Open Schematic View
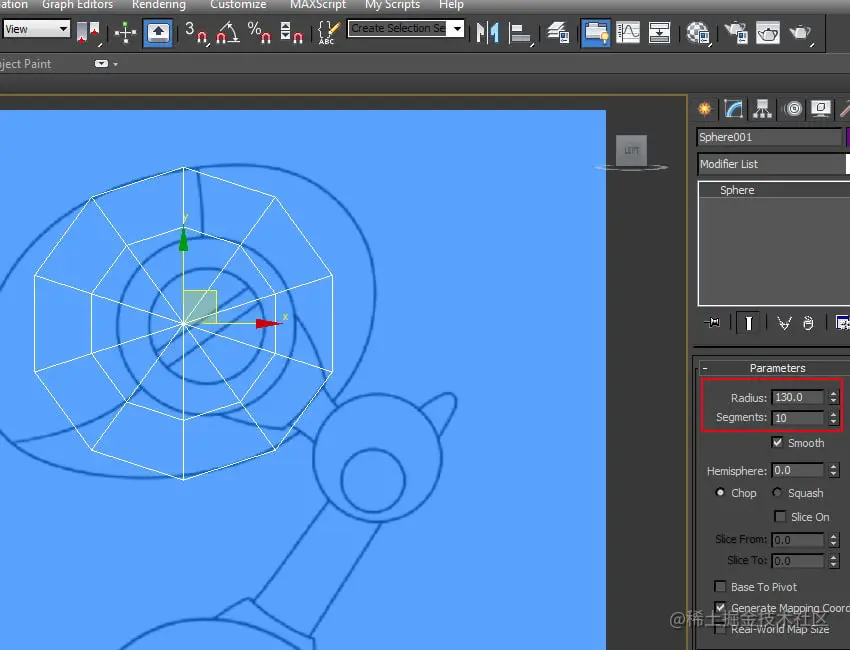850x650 pixels. click(x=659, y=33)
